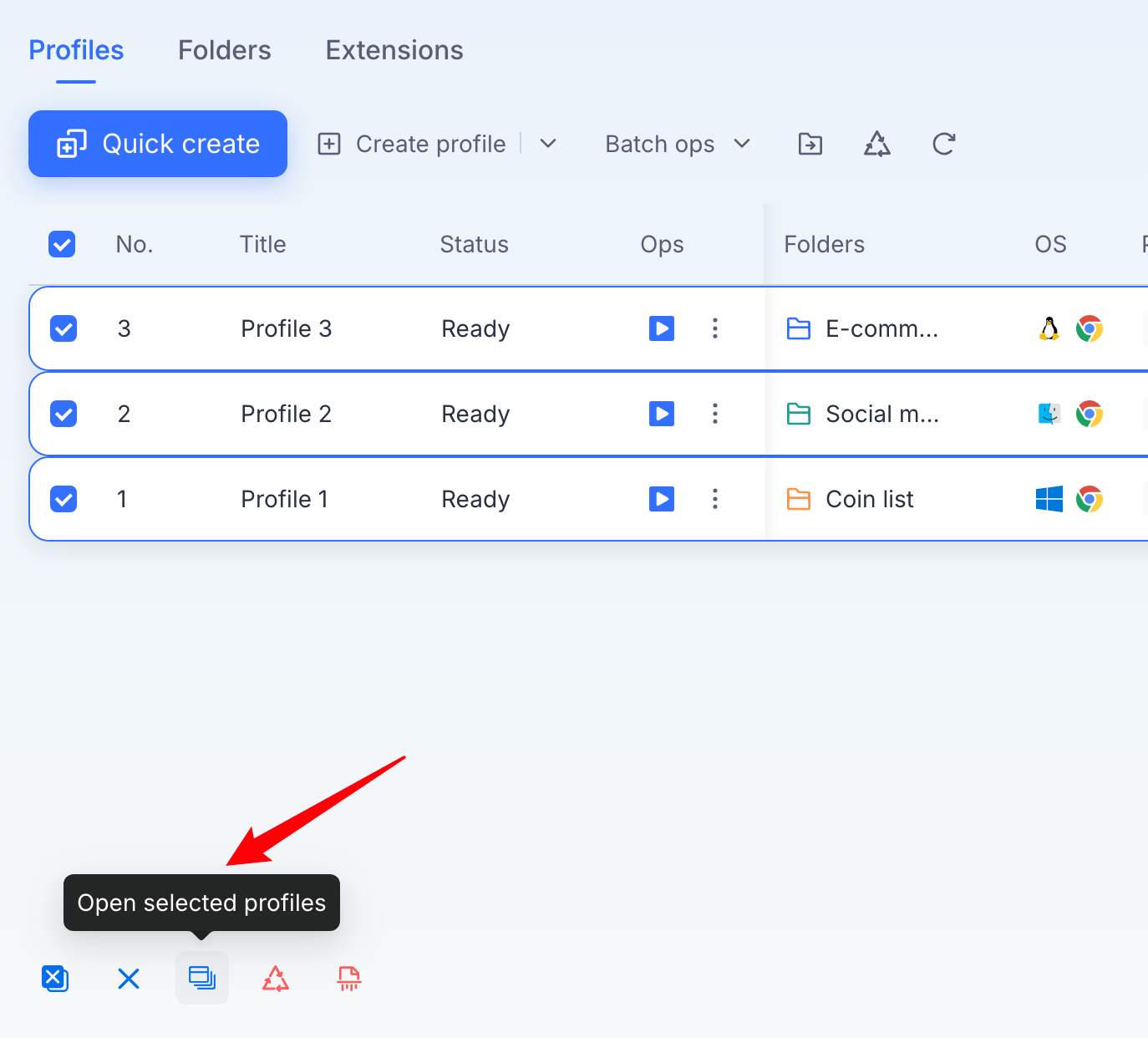Start Profile 2 with play button
Screen dimensions: 1148x1038
(662, 414)
